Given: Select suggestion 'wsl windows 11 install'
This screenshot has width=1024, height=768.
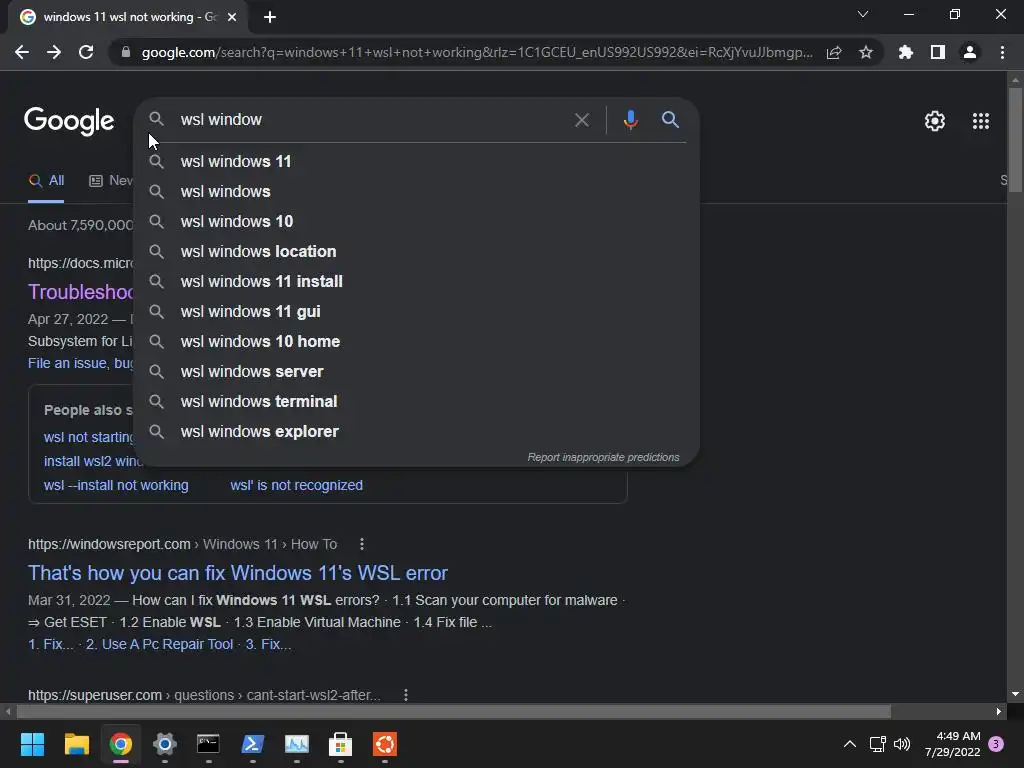Looking at the screenshot, I should click(x=416, y=281).
